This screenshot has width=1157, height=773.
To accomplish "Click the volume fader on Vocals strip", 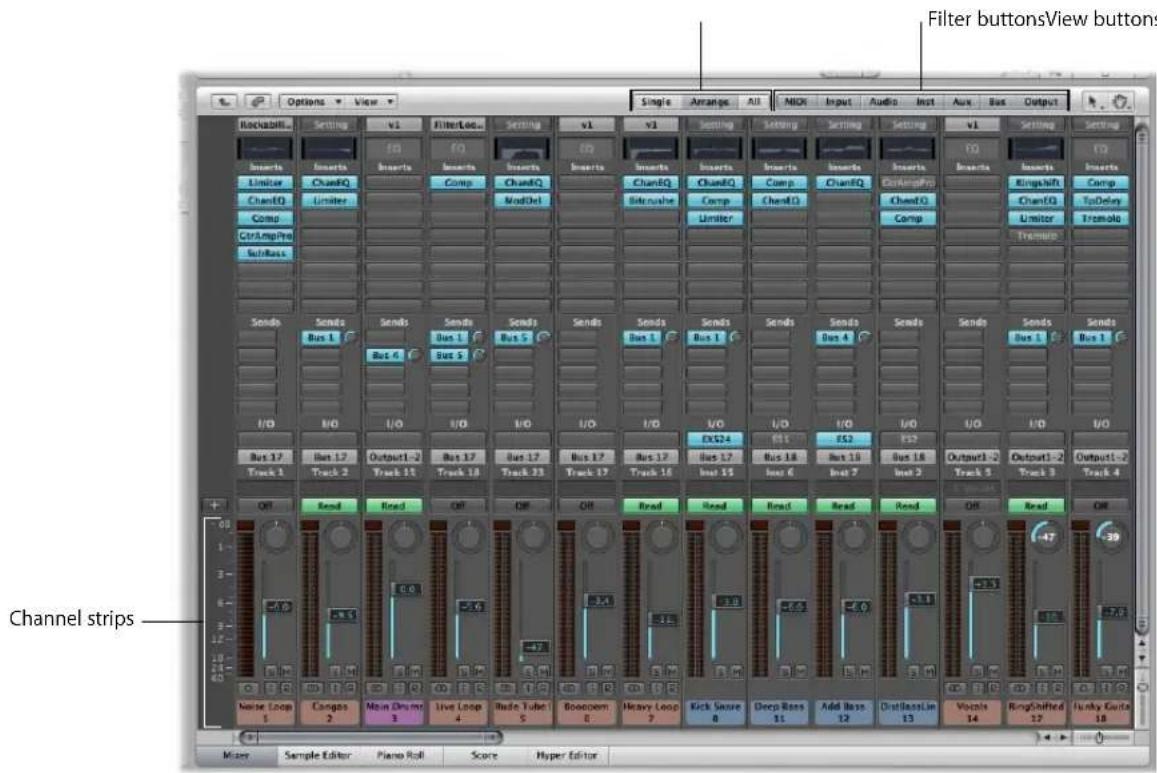I will pyautogui.click(x=987, y=583).
